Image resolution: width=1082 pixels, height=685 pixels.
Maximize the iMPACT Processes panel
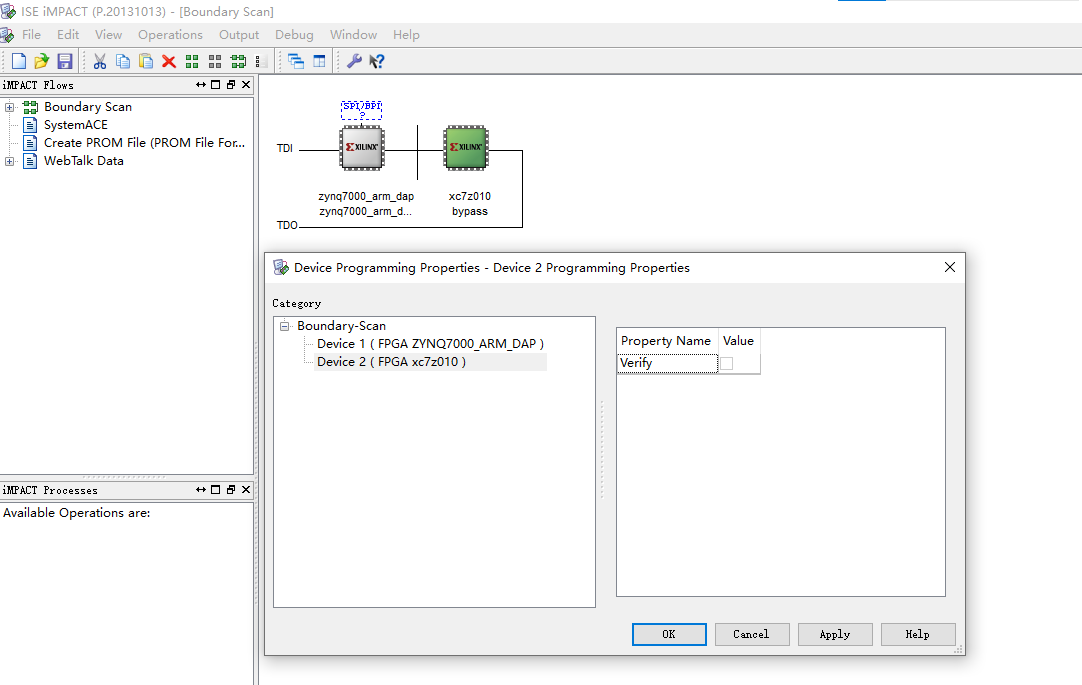click(x=215, y=490)
